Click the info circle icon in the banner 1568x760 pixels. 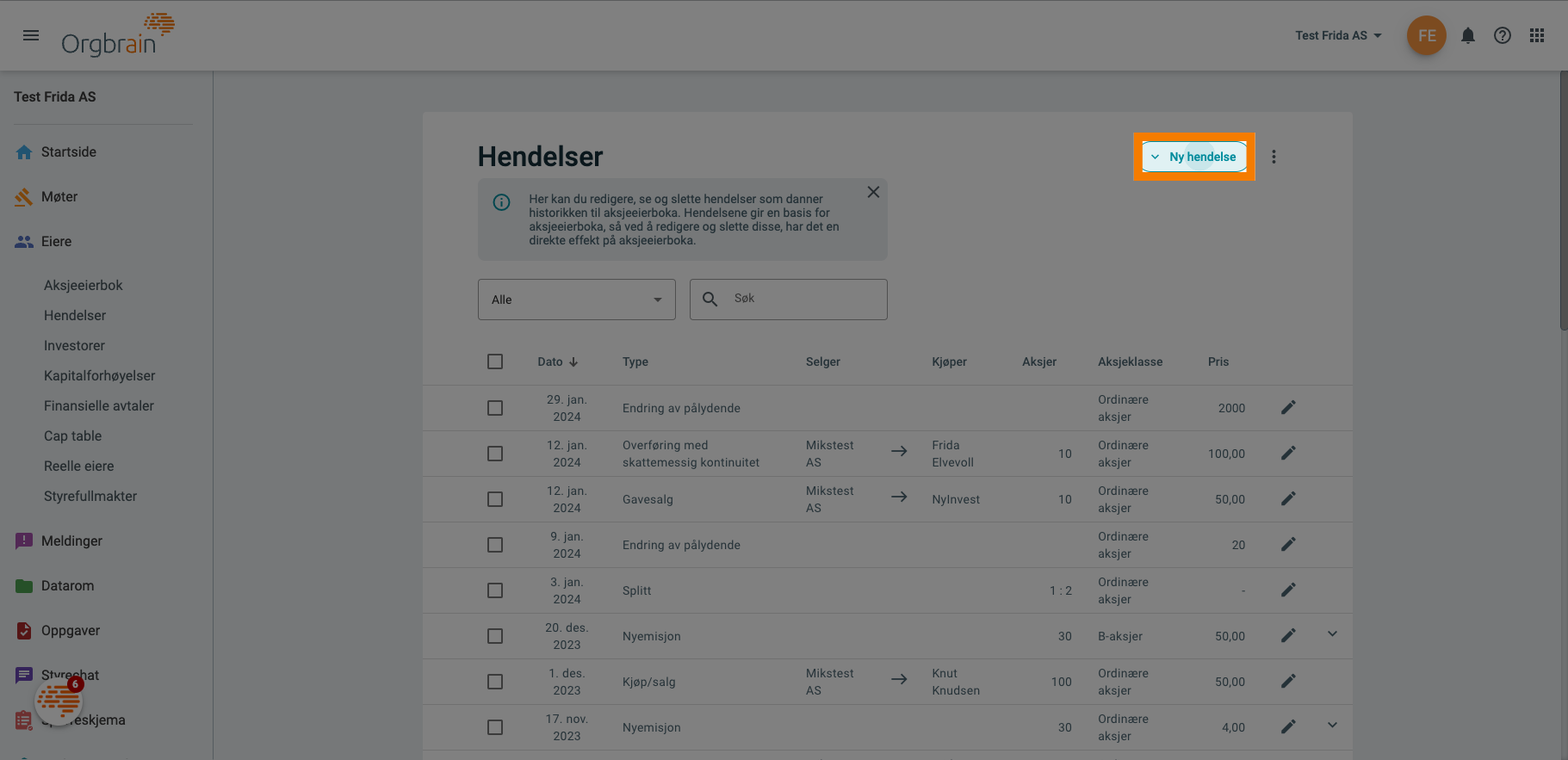[501, 202]
